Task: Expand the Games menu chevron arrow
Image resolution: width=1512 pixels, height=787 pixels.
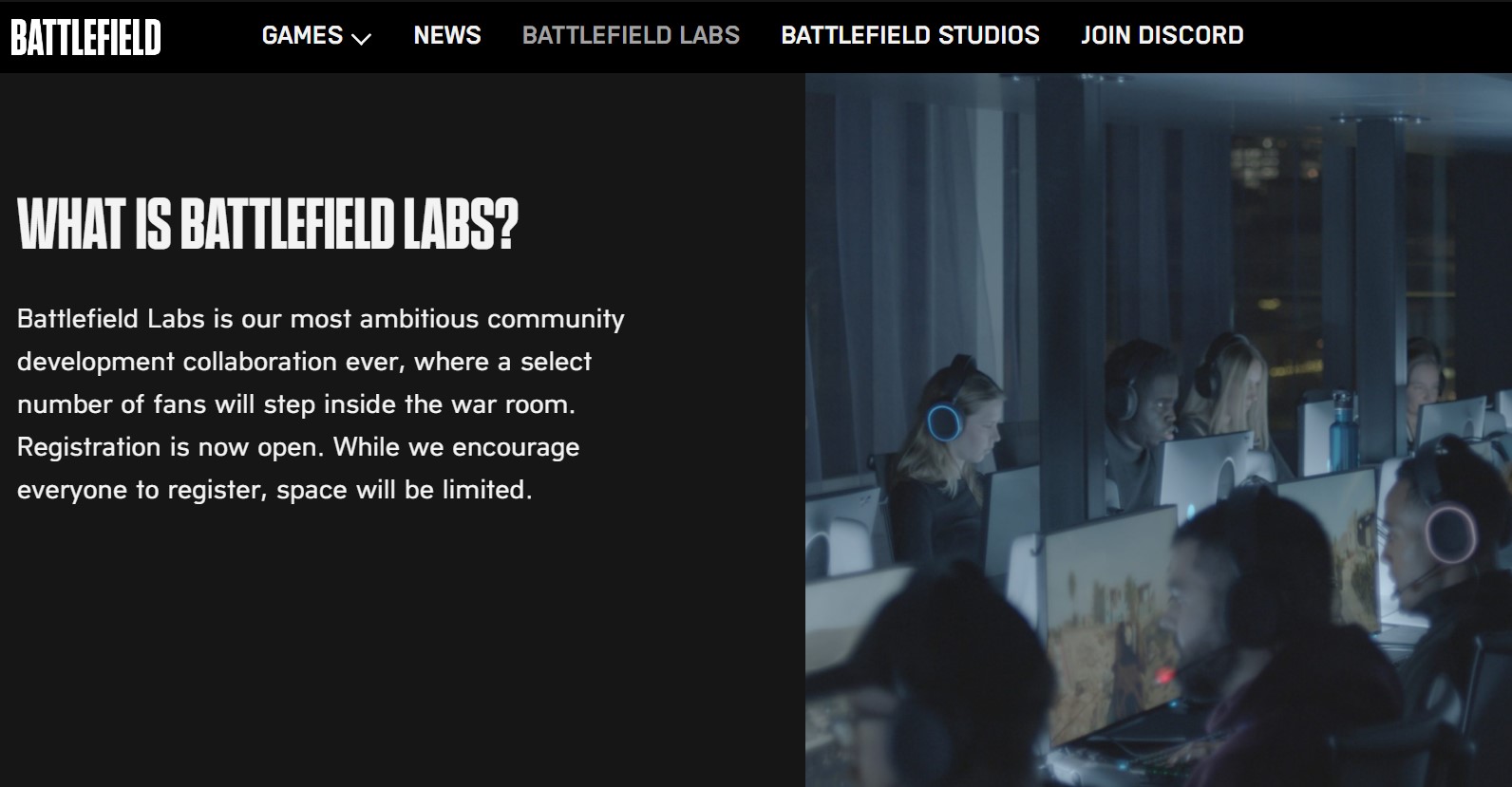Action: tap(361, 39)
